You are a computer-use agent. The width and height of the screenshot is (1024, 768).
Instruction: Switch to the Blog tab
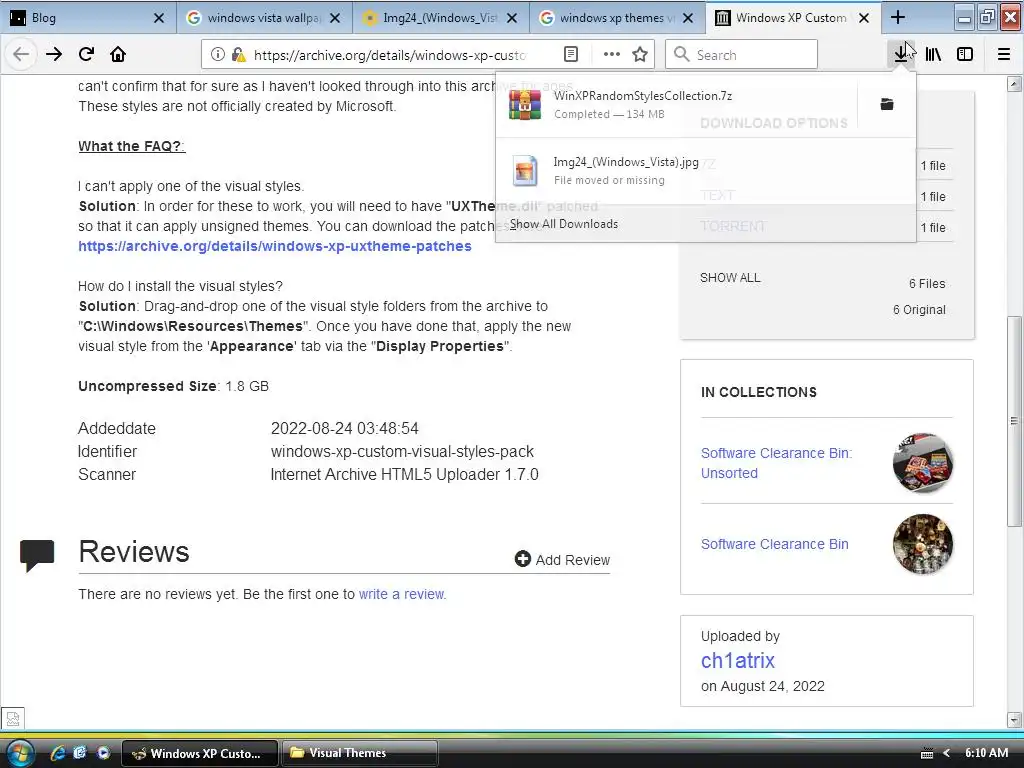pos(88,18)
